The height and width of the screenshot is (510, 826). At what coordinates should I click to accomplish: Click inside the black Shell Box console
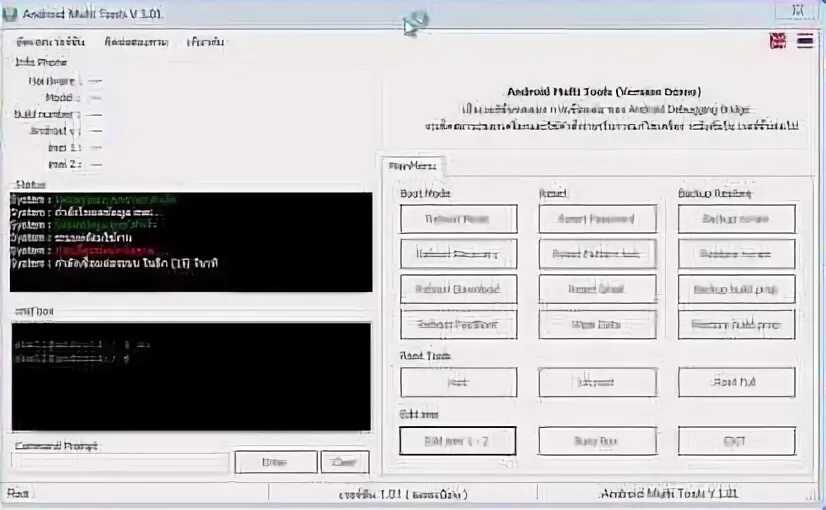191,377
